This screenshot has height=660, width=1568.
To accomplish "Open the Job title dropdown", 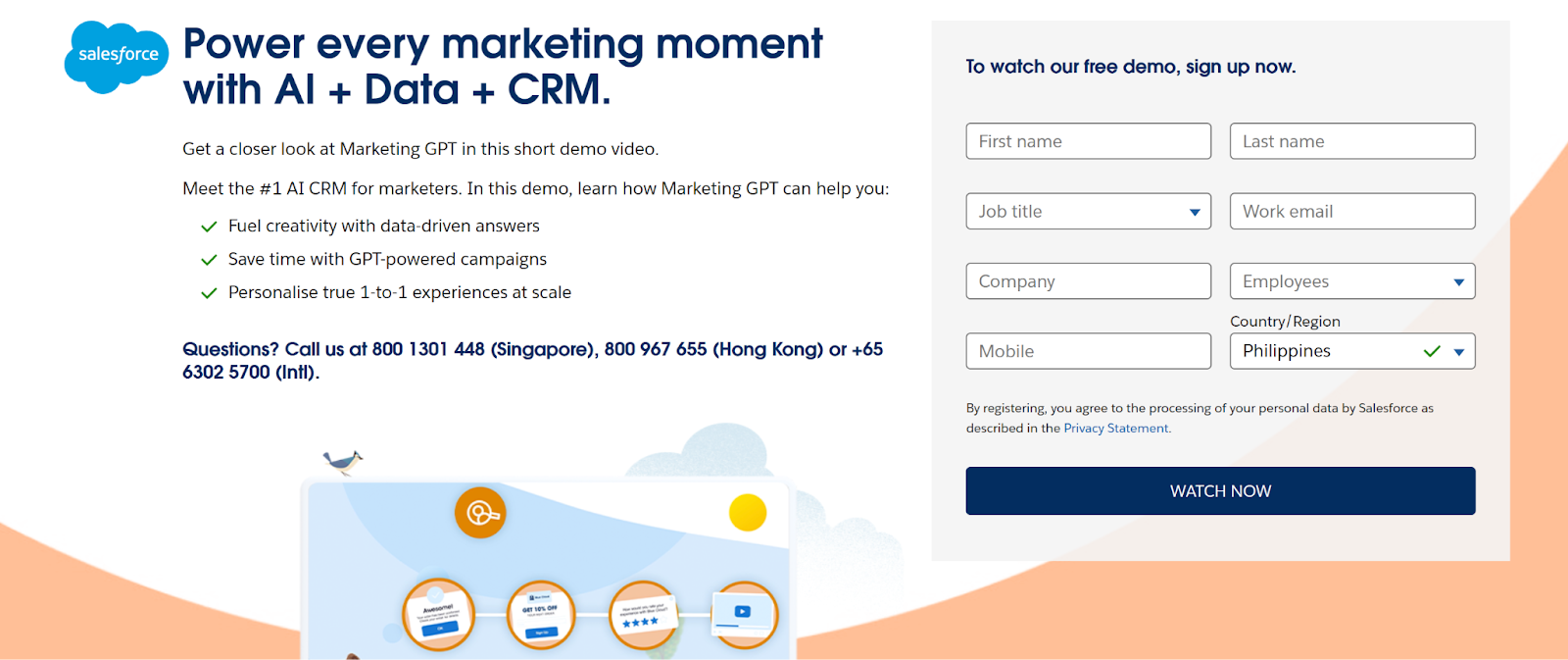I will pyautogui.click(x=1089, y=211).
